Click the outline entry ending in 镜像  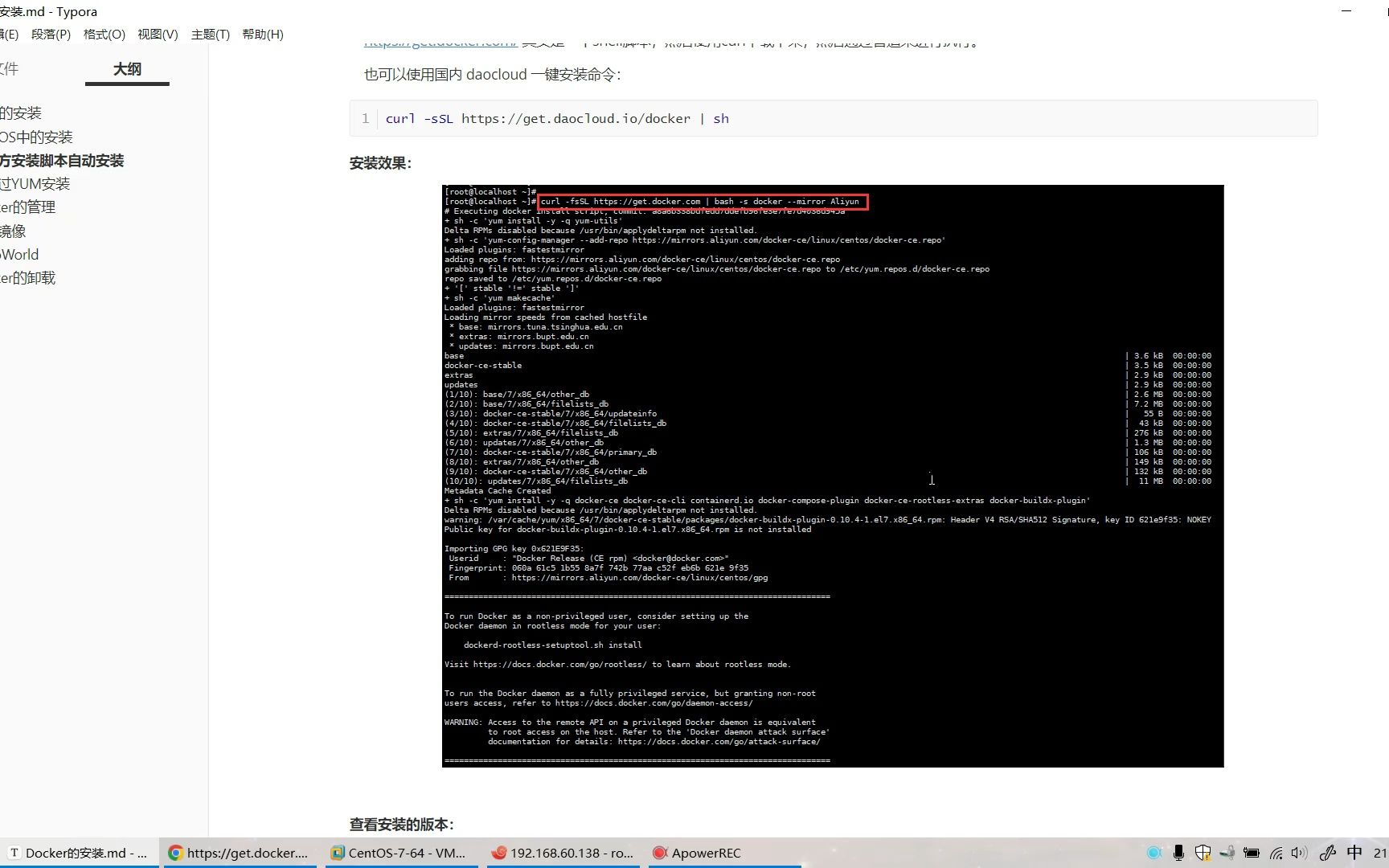point(13,231)
